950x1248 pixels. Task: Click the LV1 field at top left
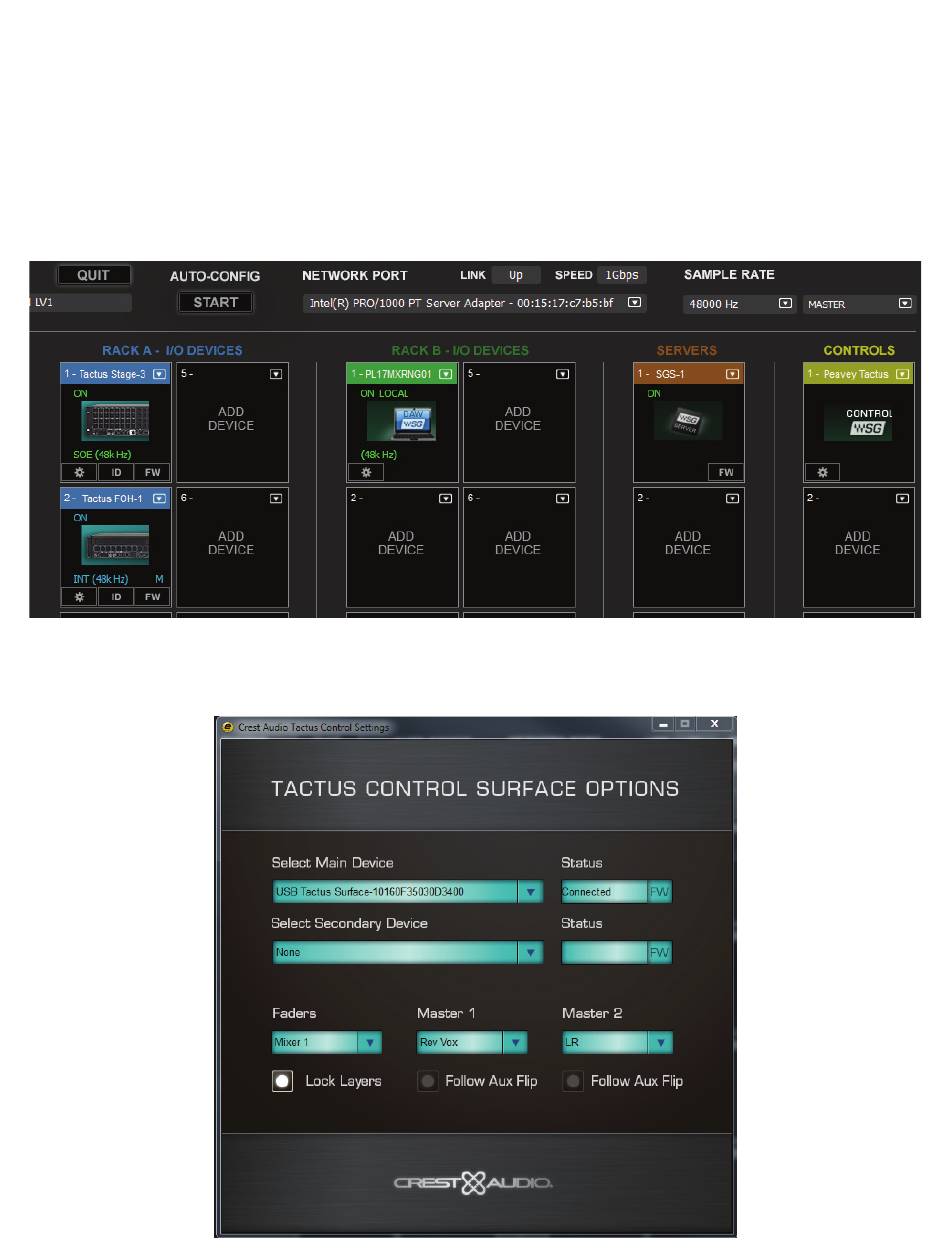click(81, 303)
